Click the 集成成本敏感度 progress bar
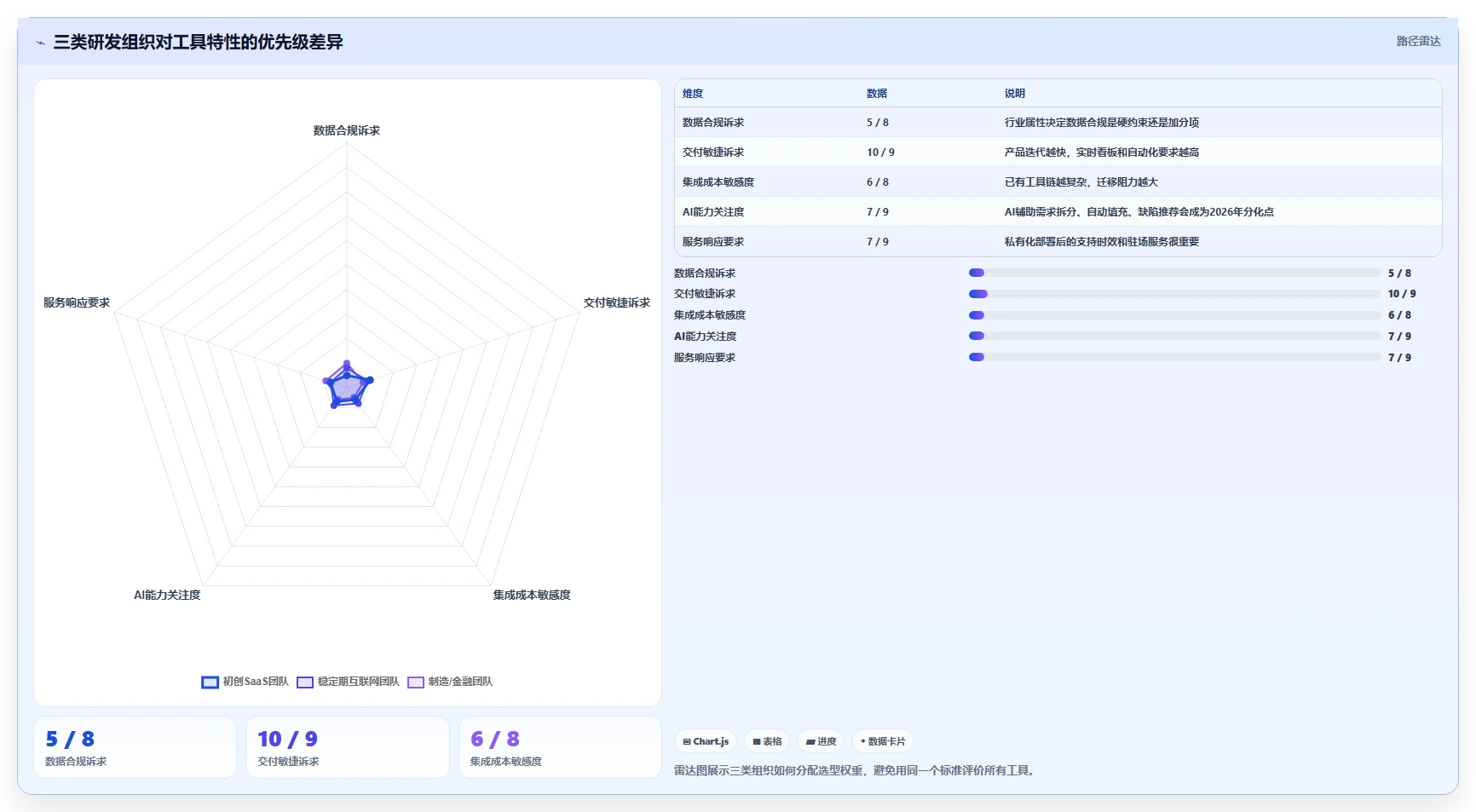 pyautogui.click(x=1174, y=315)
